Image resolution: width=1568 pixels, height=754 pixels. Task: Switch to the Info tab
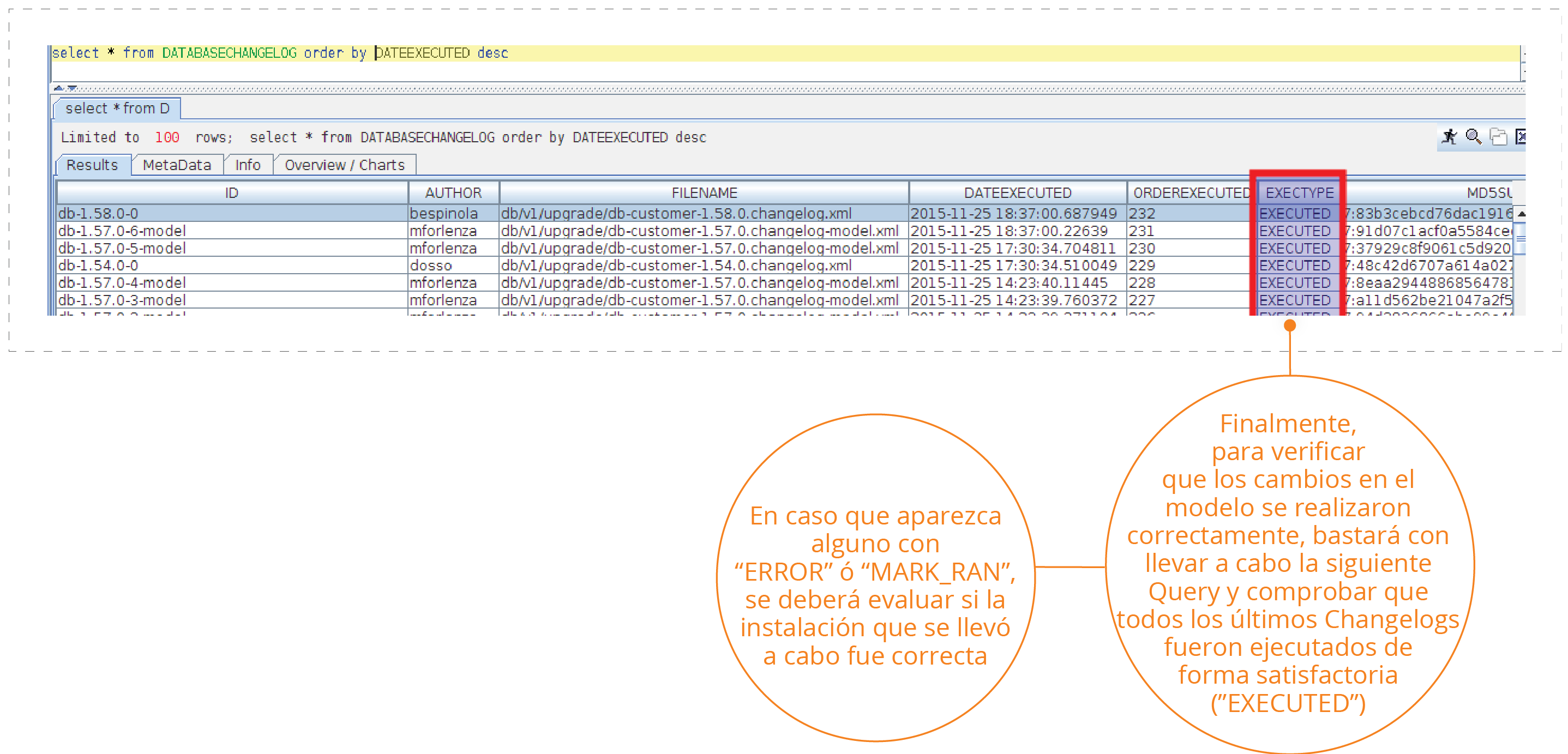248,165
